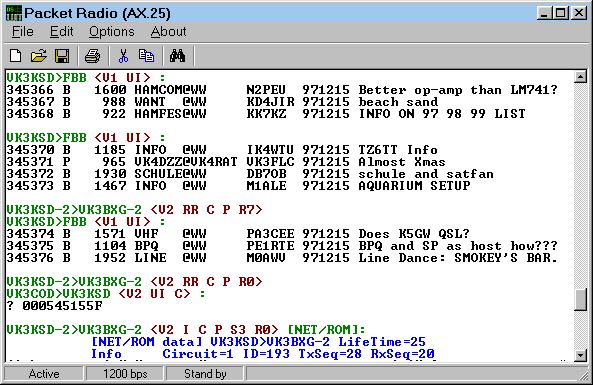Click the scrollbar down arrow

pyautogui.click(x=580, y=355)
